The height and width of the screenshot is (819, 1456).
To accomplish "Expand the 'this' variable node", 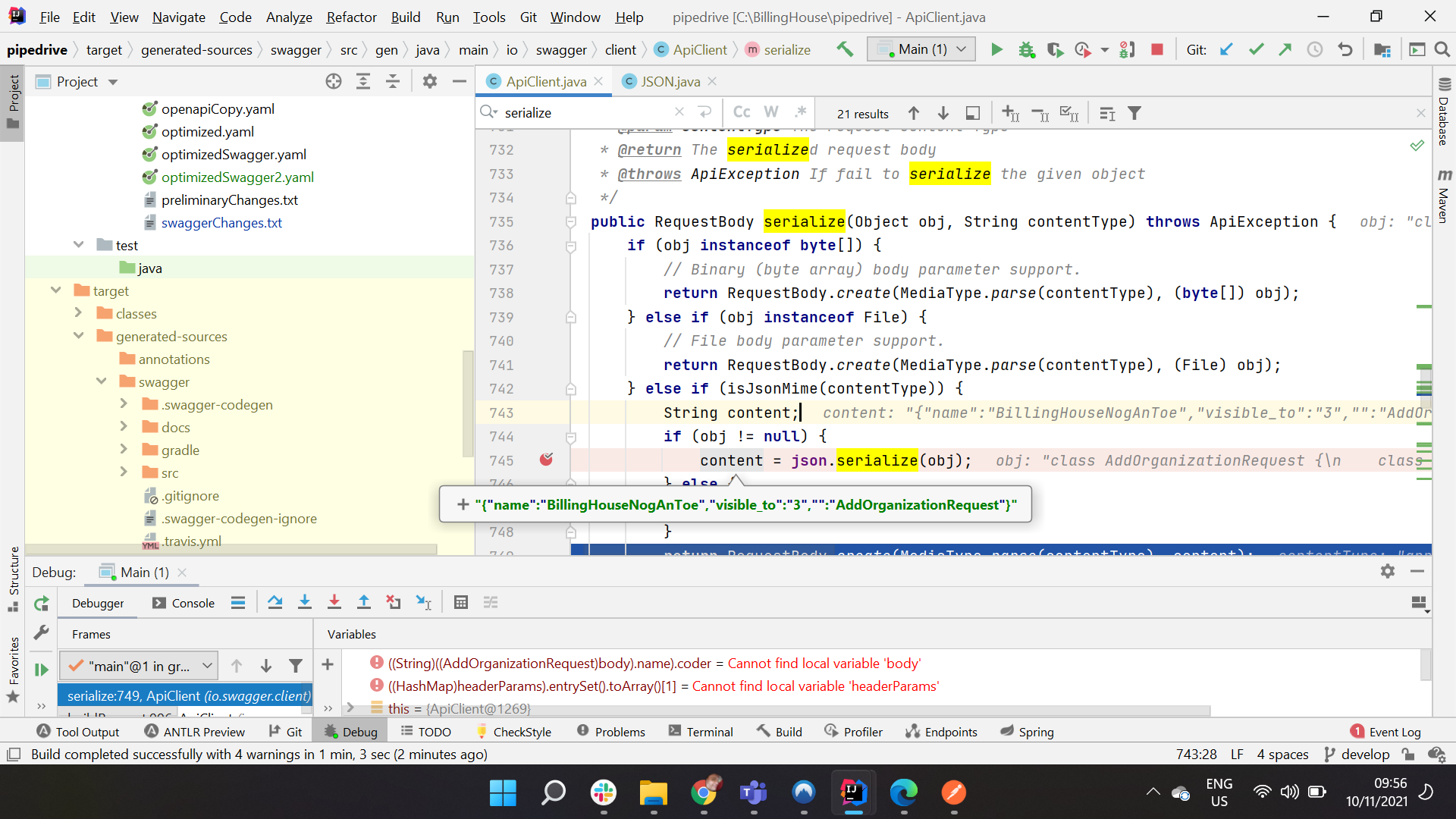I will tap(350, 708).
